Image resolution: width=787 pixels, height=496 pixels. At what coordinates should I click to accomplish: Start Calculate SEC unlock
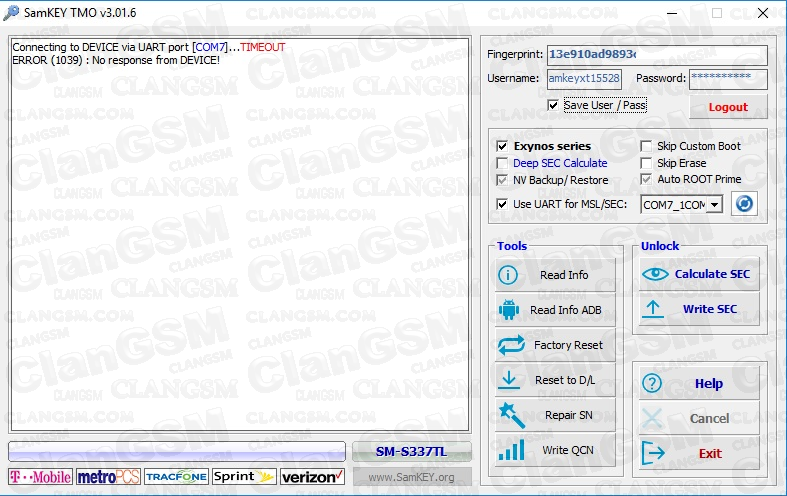click(x=700, y=274)
